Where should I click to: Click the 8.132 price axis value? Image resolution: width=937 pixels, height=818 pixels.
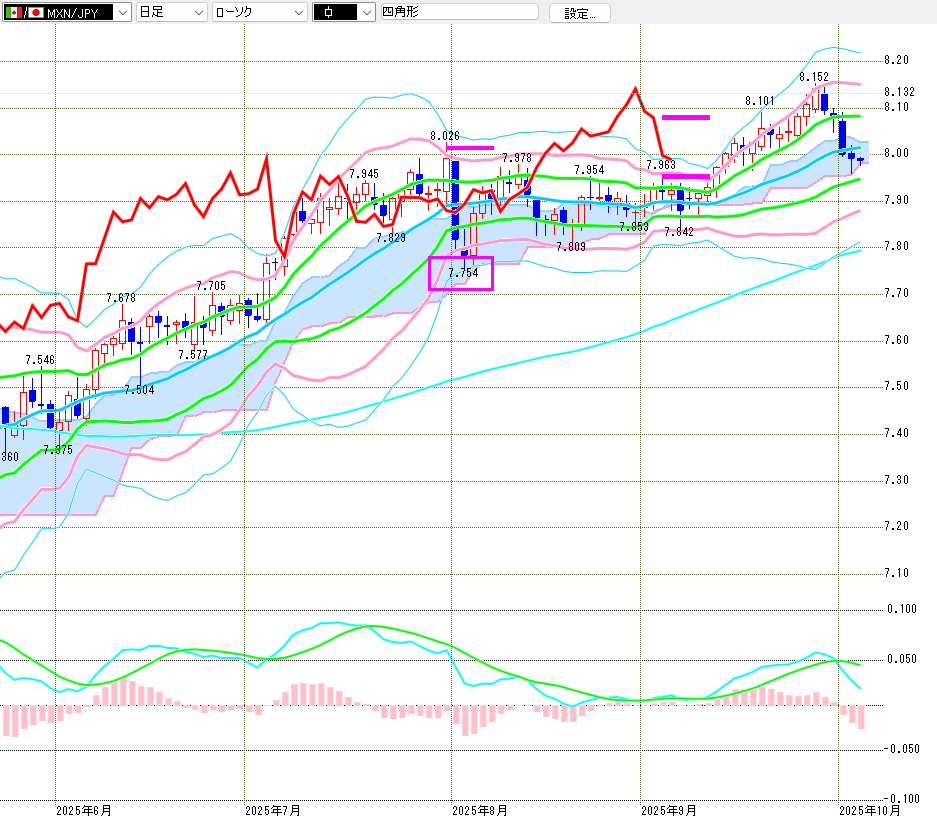point(899,92)
